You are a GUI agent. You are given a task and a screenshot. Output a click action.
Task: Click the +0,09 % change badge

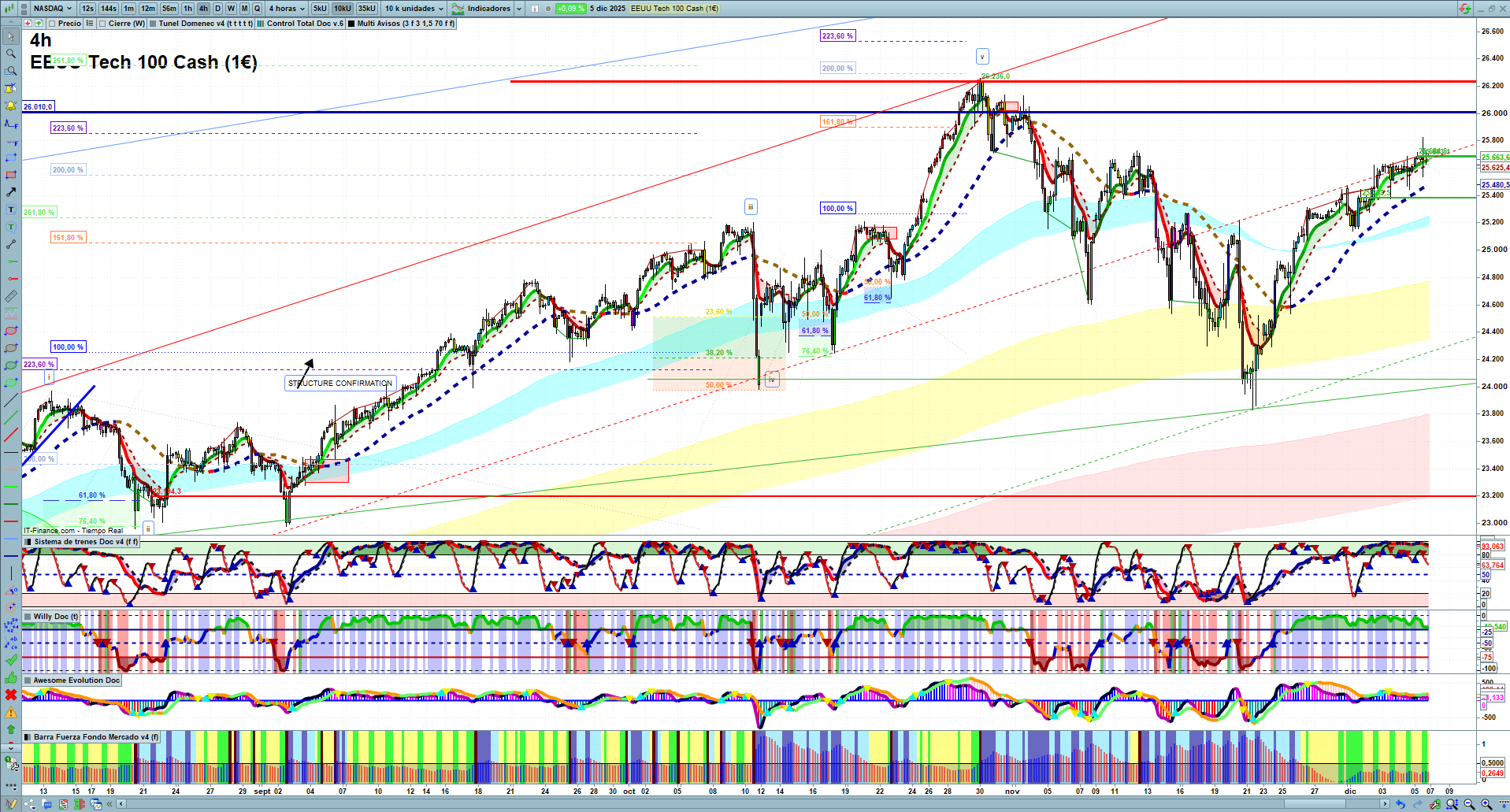pos(570,9)
